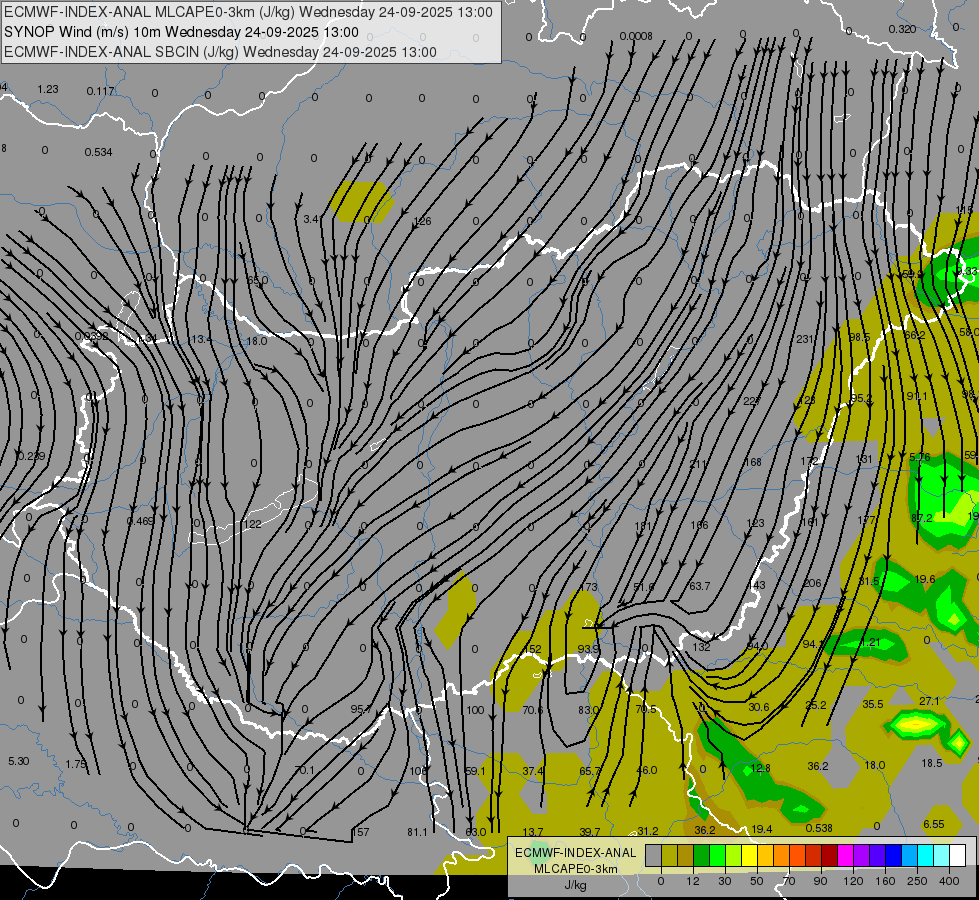Click the white swatch at the legend's end
The height and width of the screenshot is (900, 979).
[958, 856]
